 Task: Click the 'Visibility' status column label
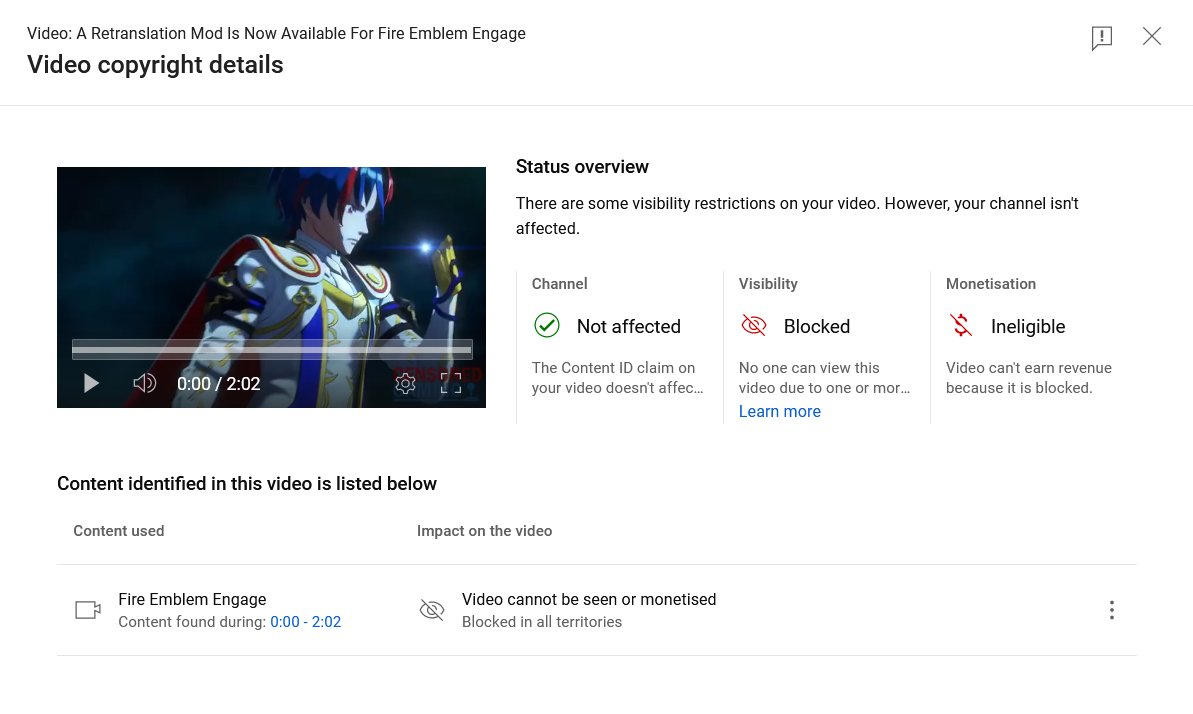click(x=768, y=284)
